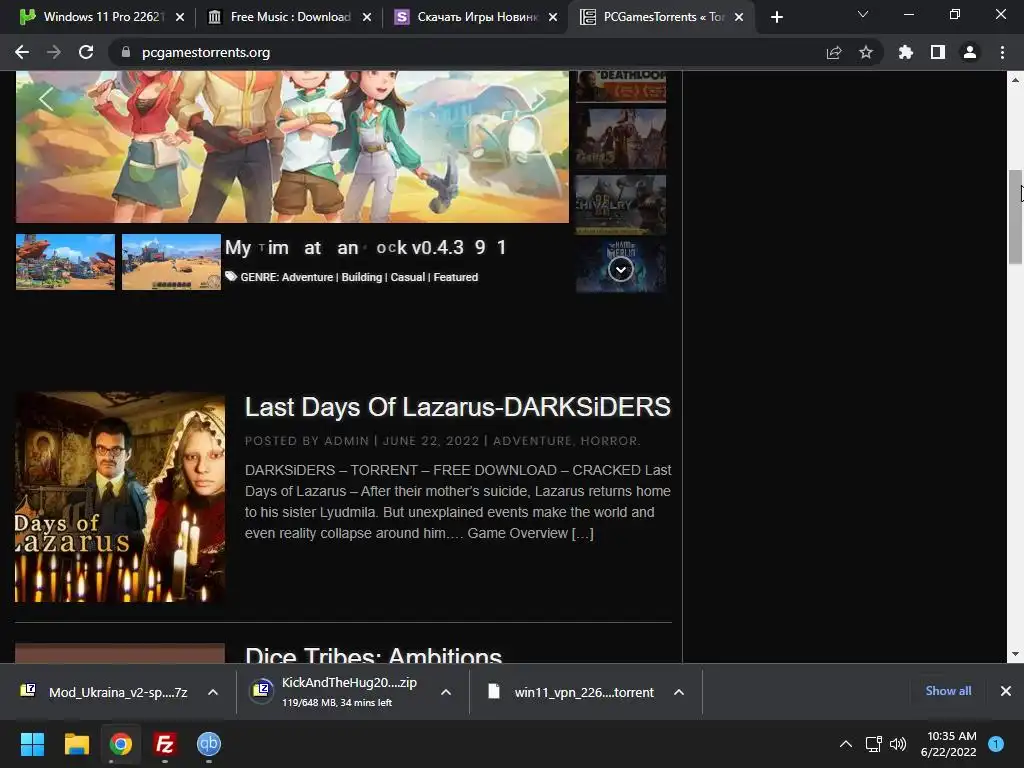This screenshot has width=1024, height=768.
Task: Click the Chrome taskbar icon
Action: (x=121, y=744)
